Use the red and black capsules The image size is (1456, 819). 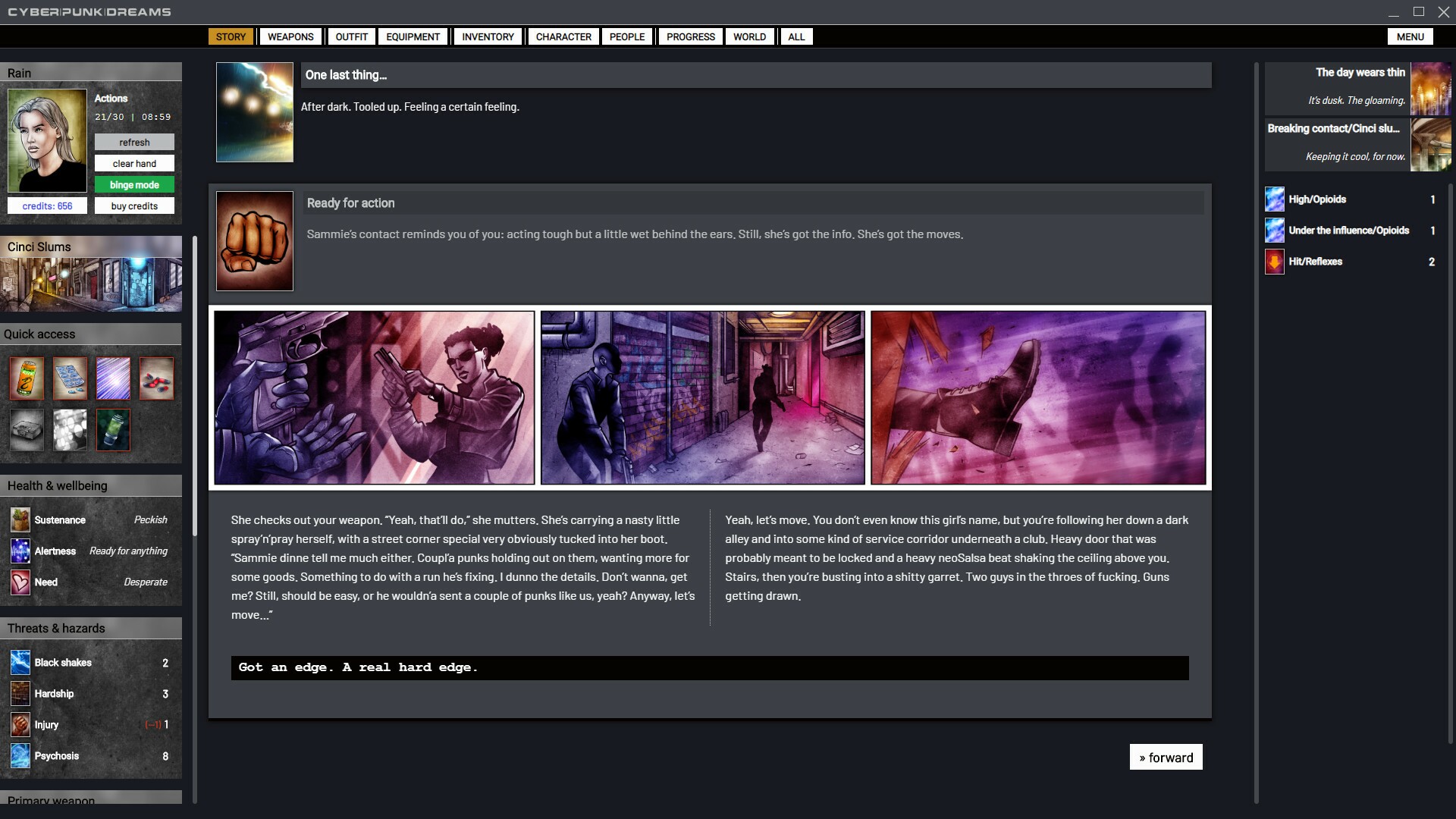pyautogui.click(x=156, y=378)
